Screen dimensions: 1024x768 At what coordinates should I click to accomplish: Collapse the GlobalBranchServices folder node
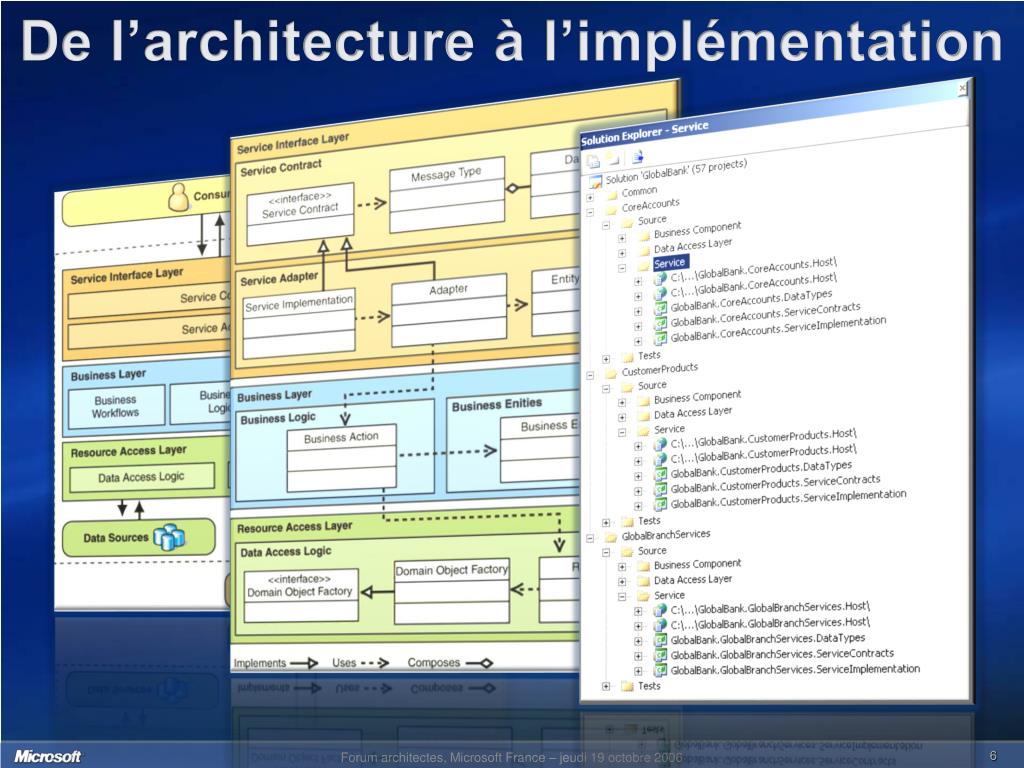click(590, 539)
